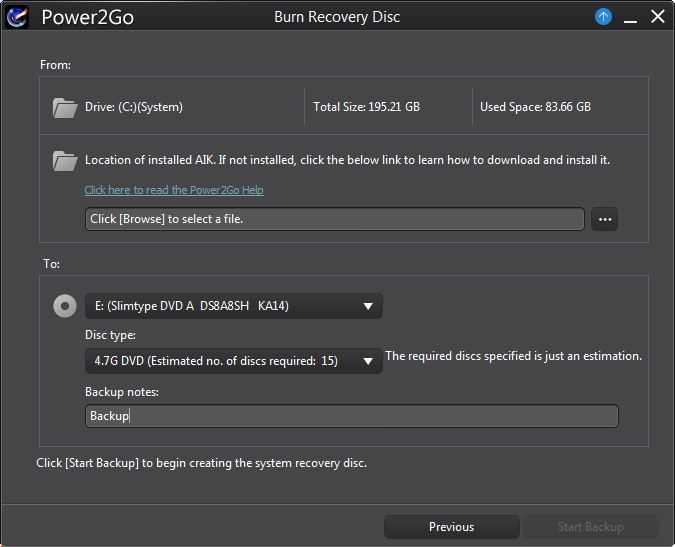This screenshot has width=675, height=547.
Task: Click the folder icon beside Drive (C:)
Action: pyautogui.click(x=65, y=107)
